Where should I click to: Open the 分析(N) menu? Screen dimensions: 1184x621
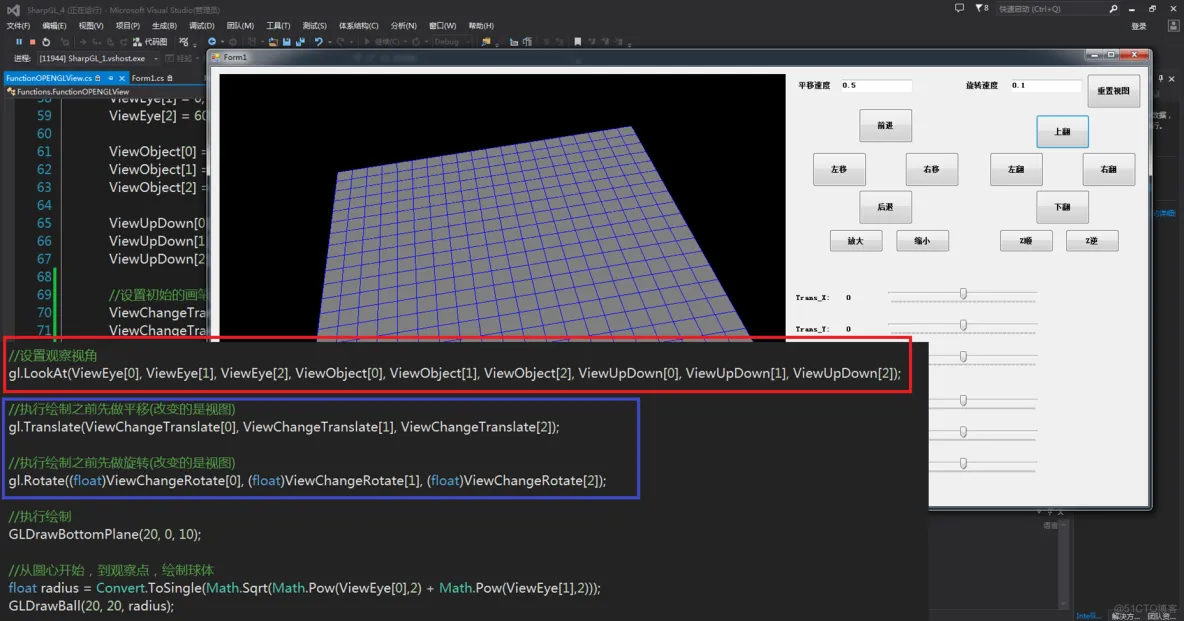click(x=403, y=26)
